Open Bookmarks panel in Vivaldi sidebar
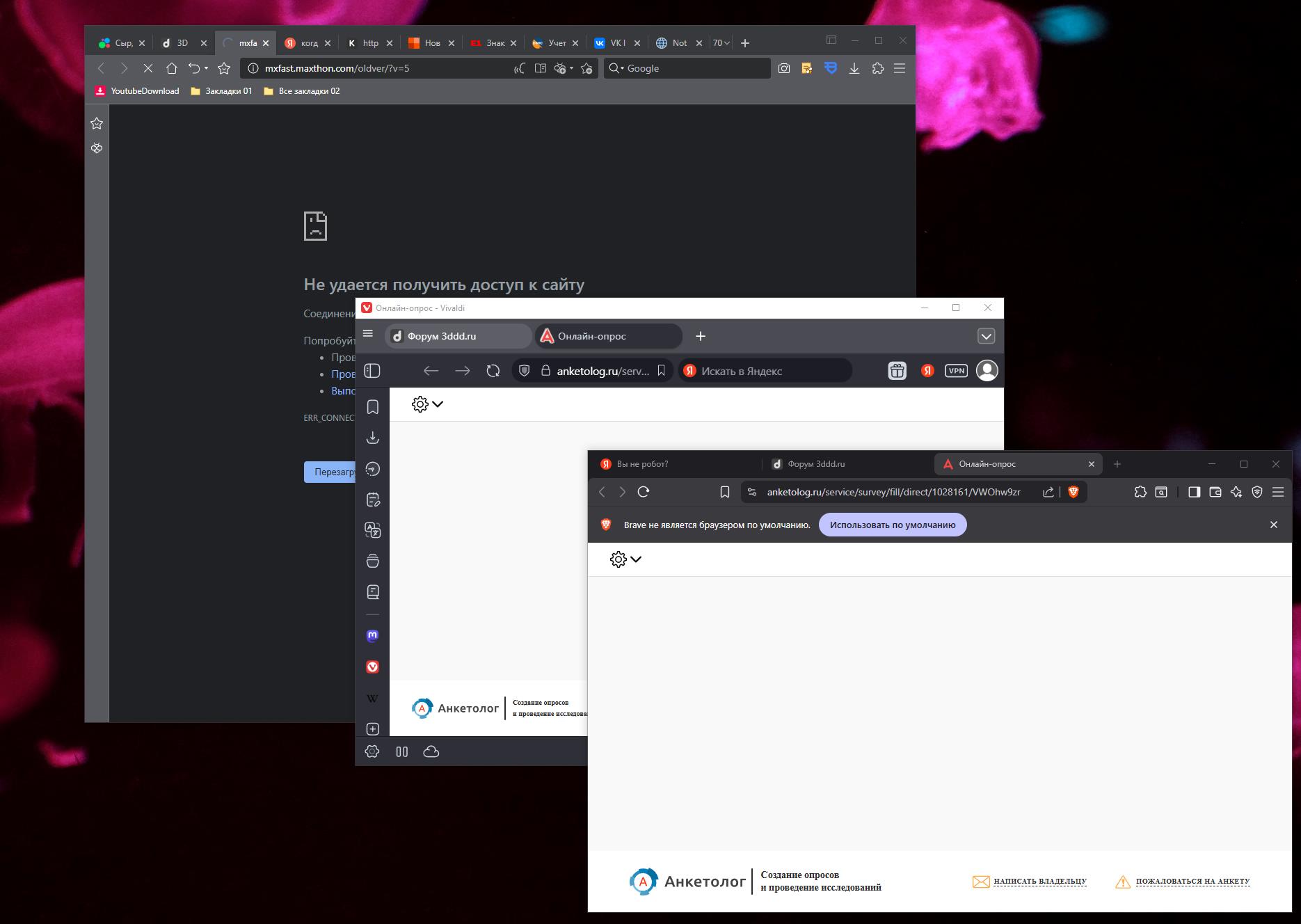 point(373,407)
